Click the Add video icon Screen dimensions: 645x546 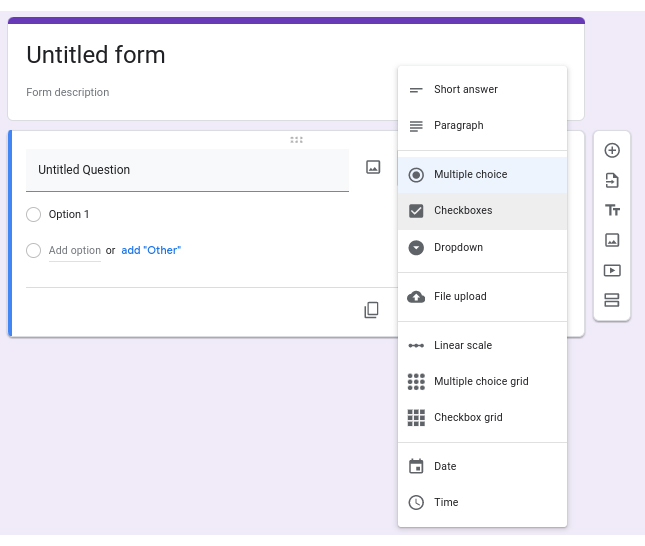tap(612, 270)
